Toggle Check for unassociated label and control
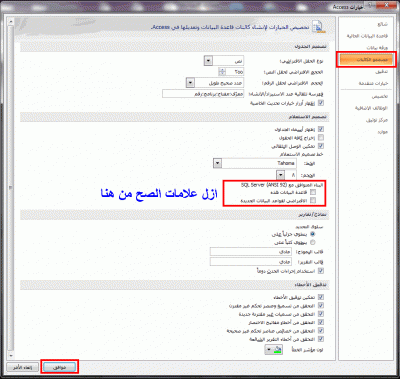400x379 pixels. click(321, 305)
